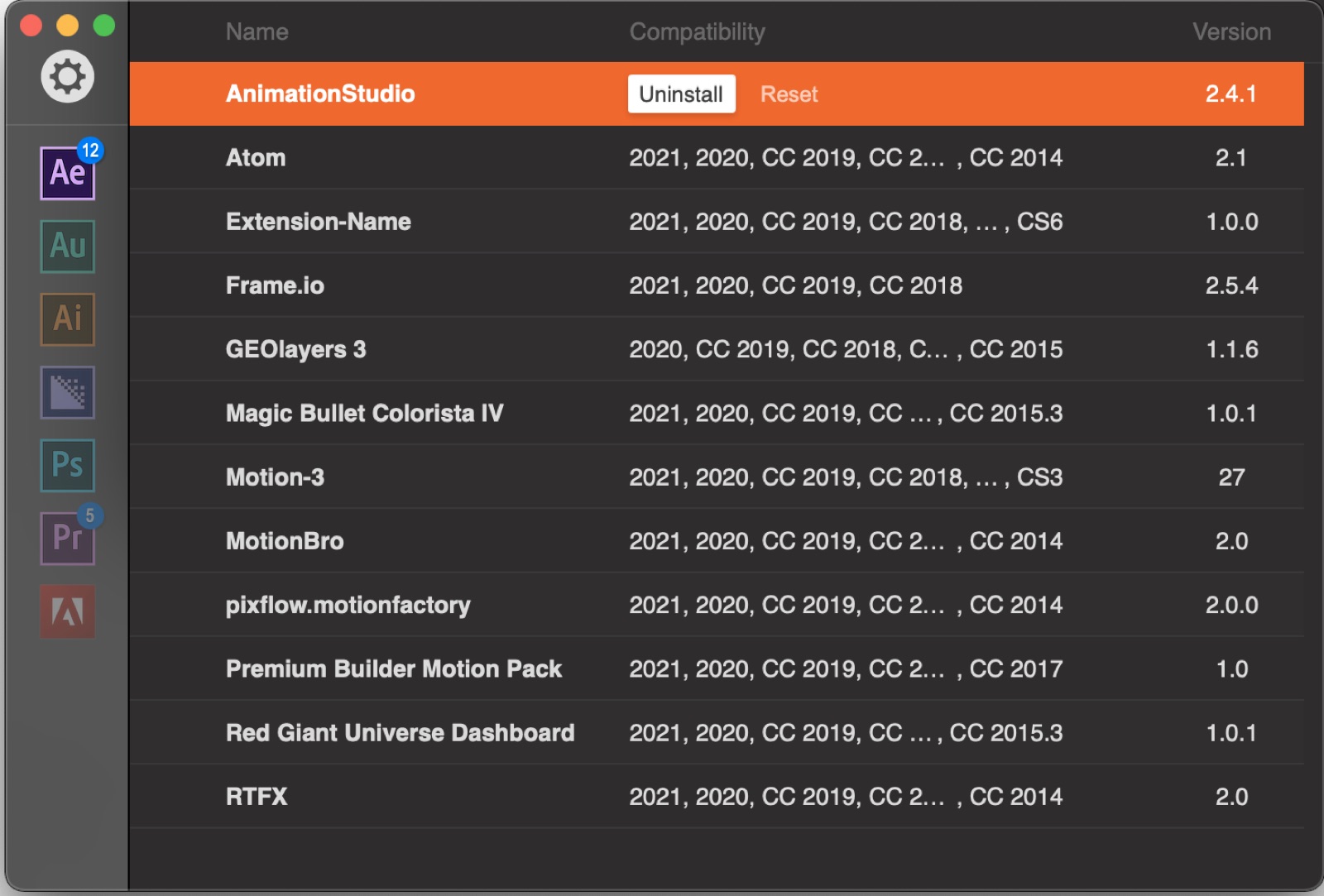This screenshot has width=1324, height=896.
Task: Select the Media Encoder app icon
Action: (x=68, y=392)
